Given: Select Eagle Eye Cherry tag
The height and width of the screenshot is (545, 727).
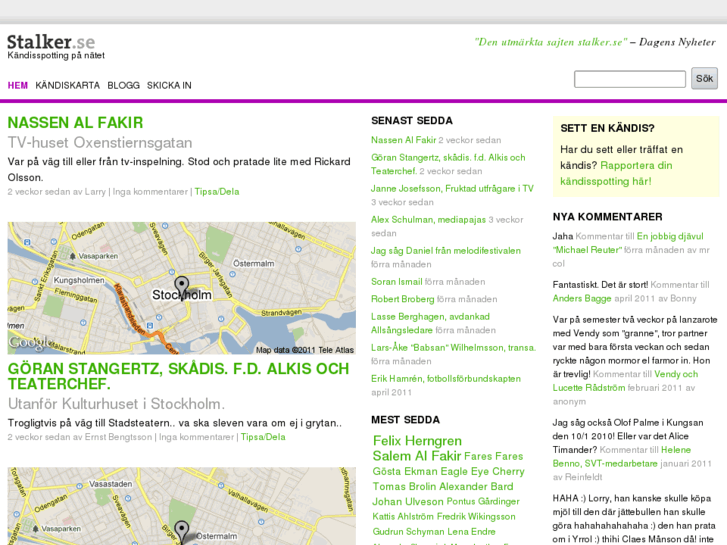Looking at the screenshot, I should click(483, 472).
